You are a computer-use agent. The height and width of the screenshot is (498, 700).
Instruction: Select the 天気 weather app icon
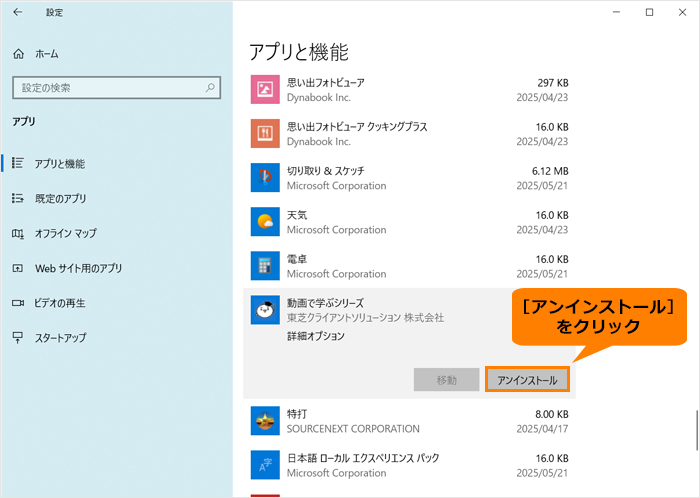[x=265, y=222]
